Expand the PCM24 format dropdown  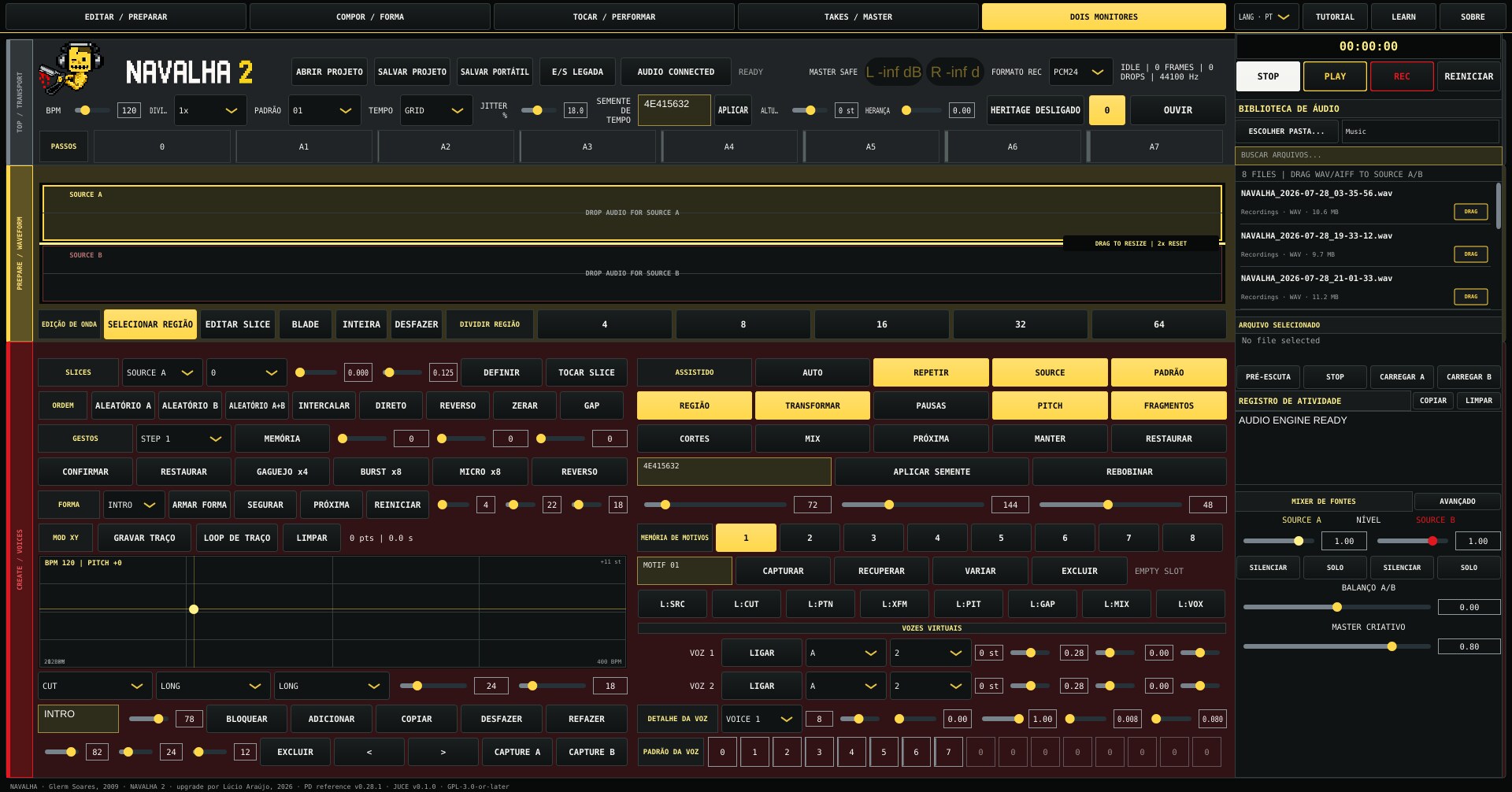1081,72
